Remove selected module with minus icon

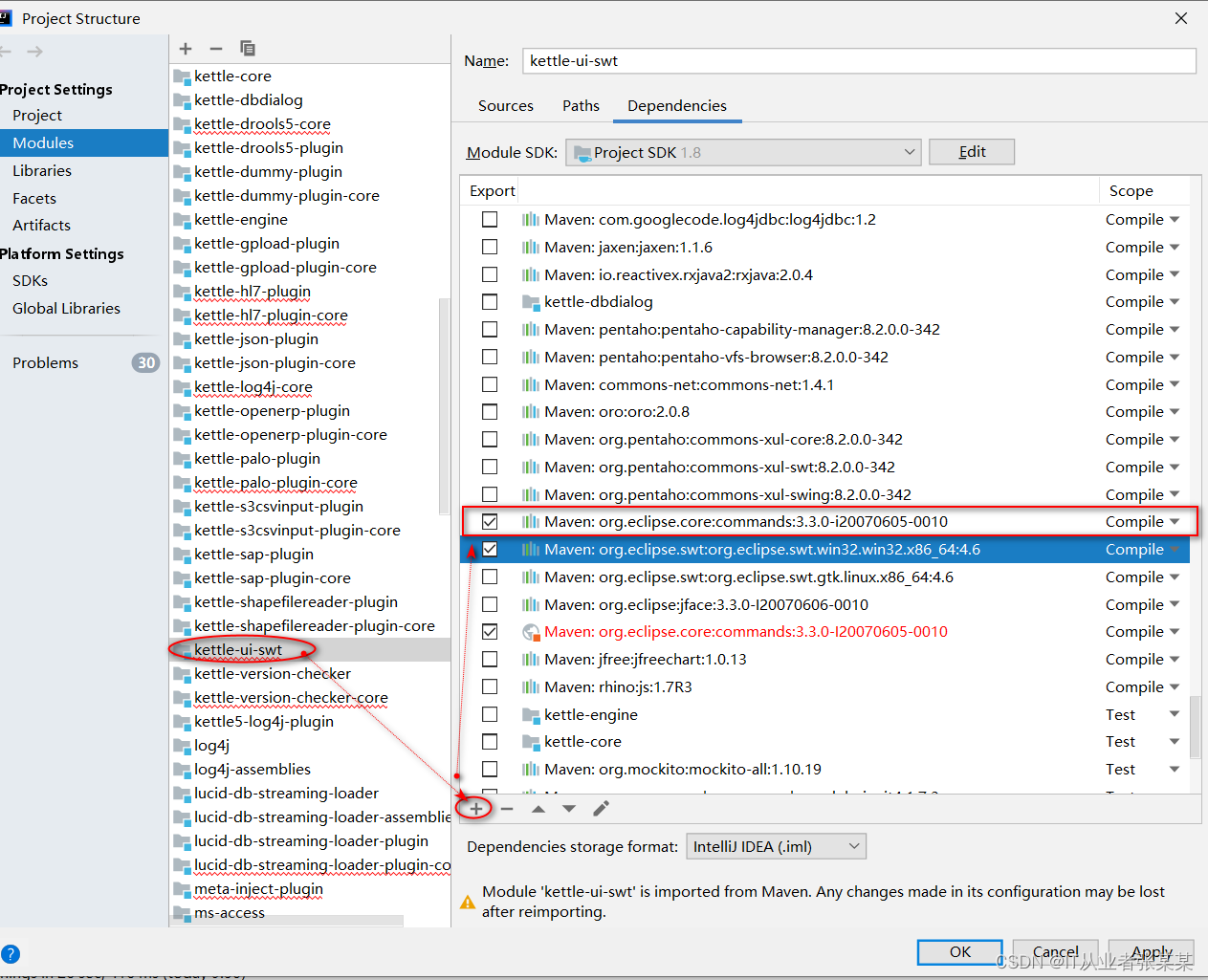[216, 49]
